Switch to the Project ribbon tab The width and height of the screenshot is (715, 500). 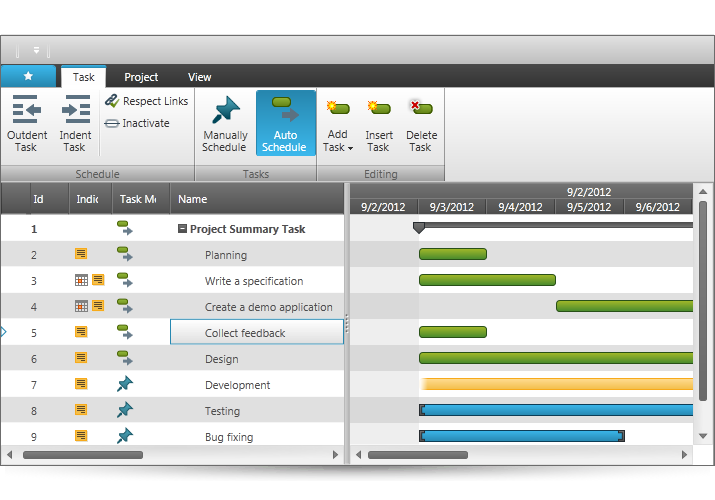tap(141, 77)
